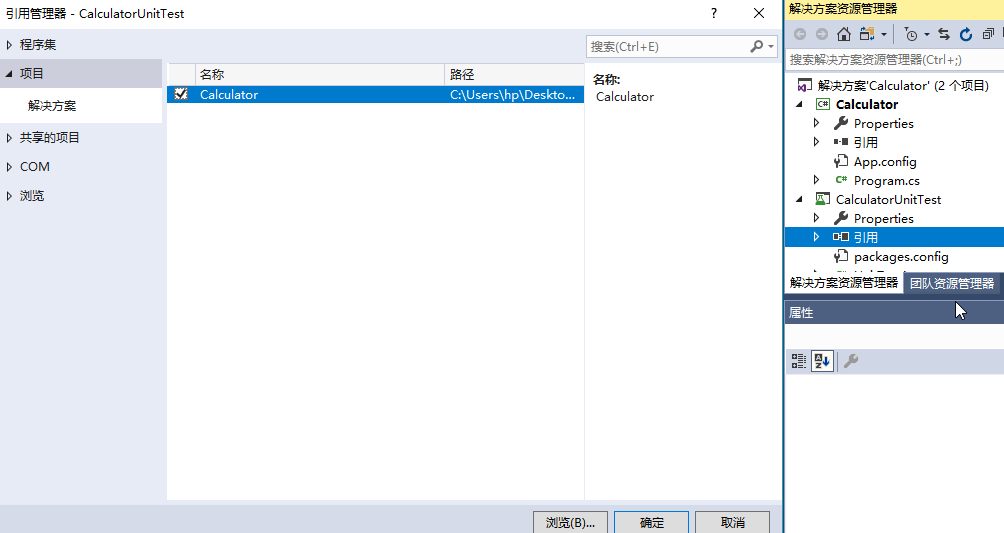Click the App.config file icon
The width and height of the screenshot is (1004, 533).
pos(841,161)
